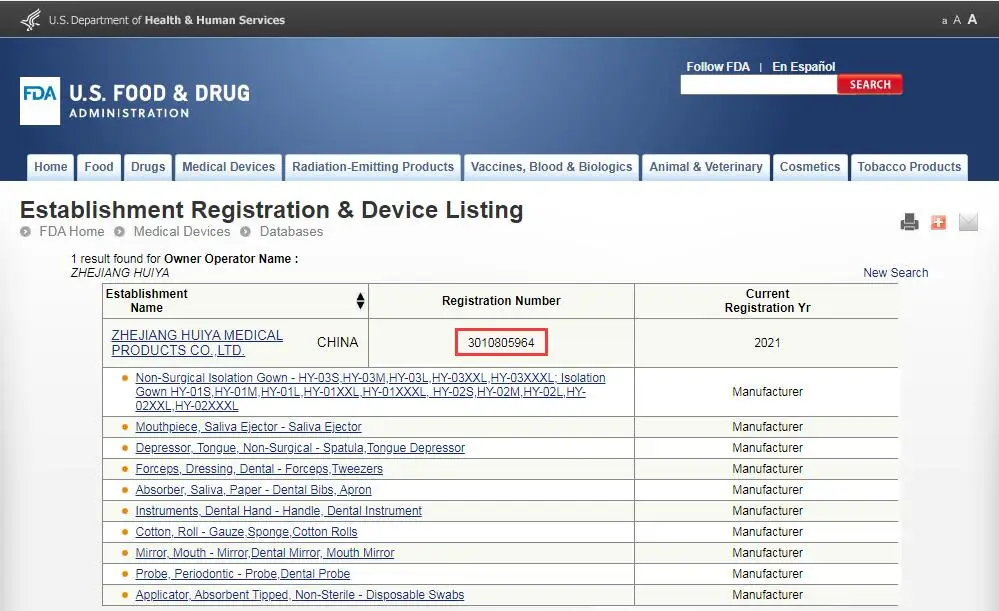Open Cotton, Roll Gauze Sponge listing
999x611 pixels.
(246, 532)
